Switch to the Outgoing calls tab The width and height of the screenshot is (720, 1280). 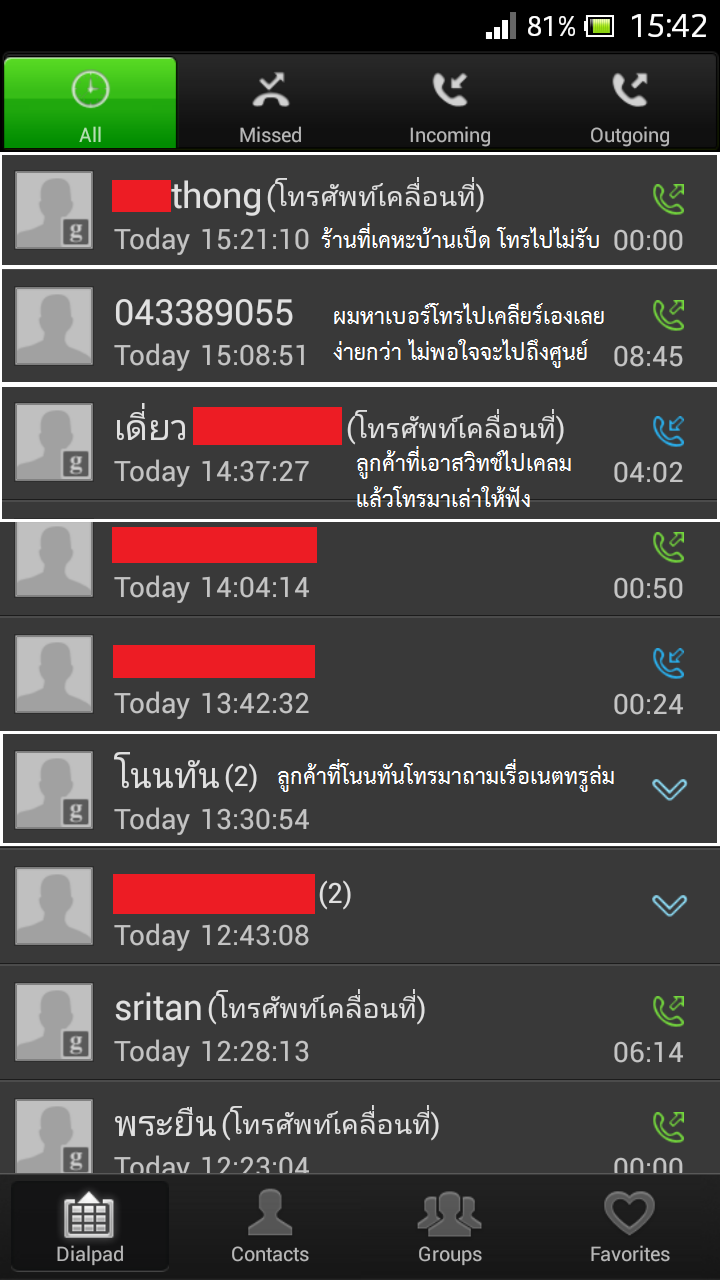[x=630, y=104]
